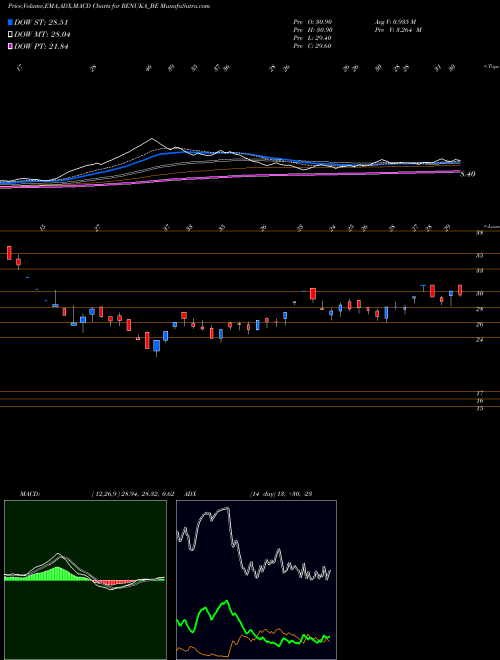Click the peak of the white EMA line
Image resolution: width=500 pixels, height=660 pixels.
[x=152, y=138]
